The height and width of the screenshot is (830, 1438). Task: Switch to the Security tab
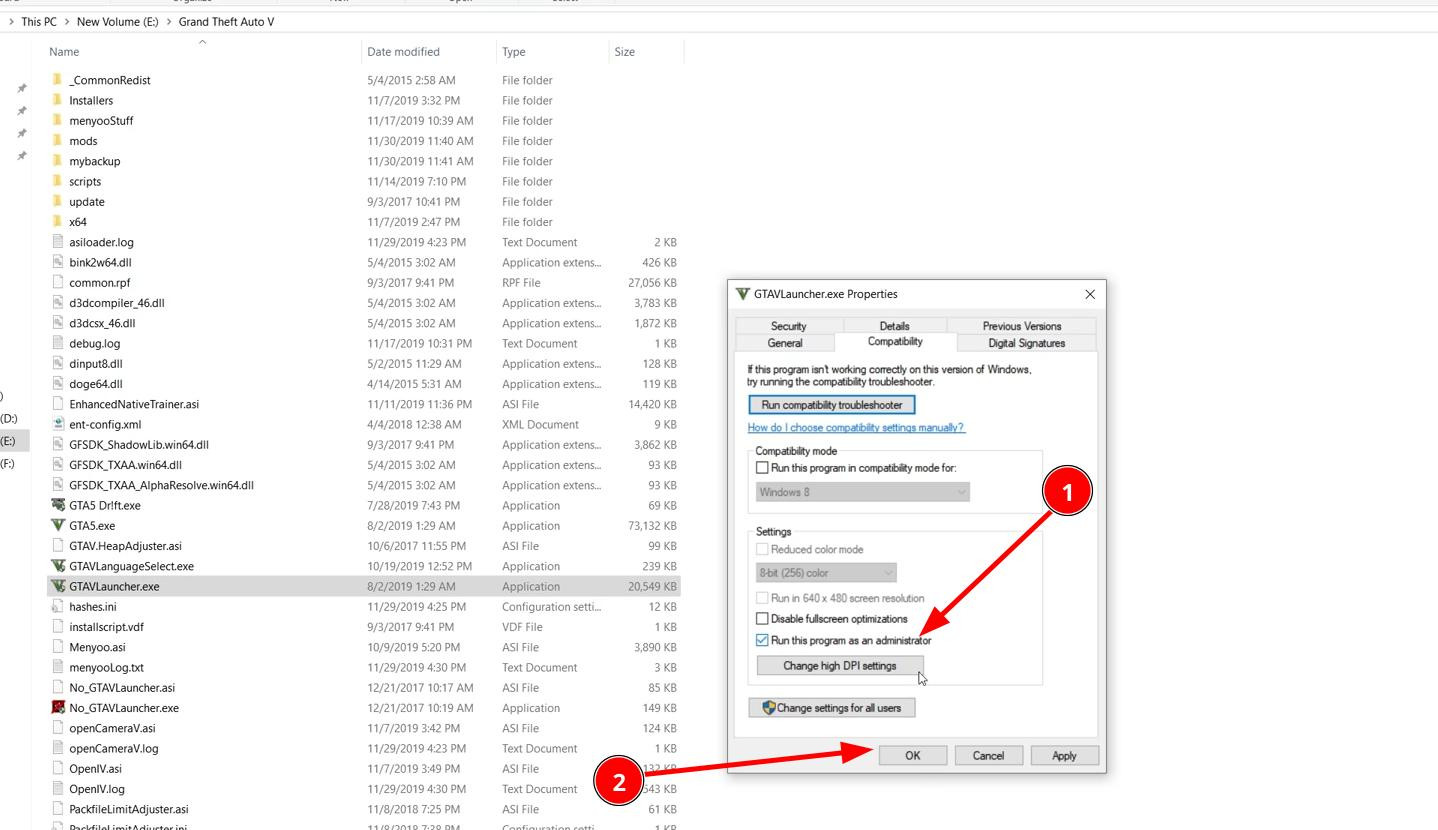point(788,326)
